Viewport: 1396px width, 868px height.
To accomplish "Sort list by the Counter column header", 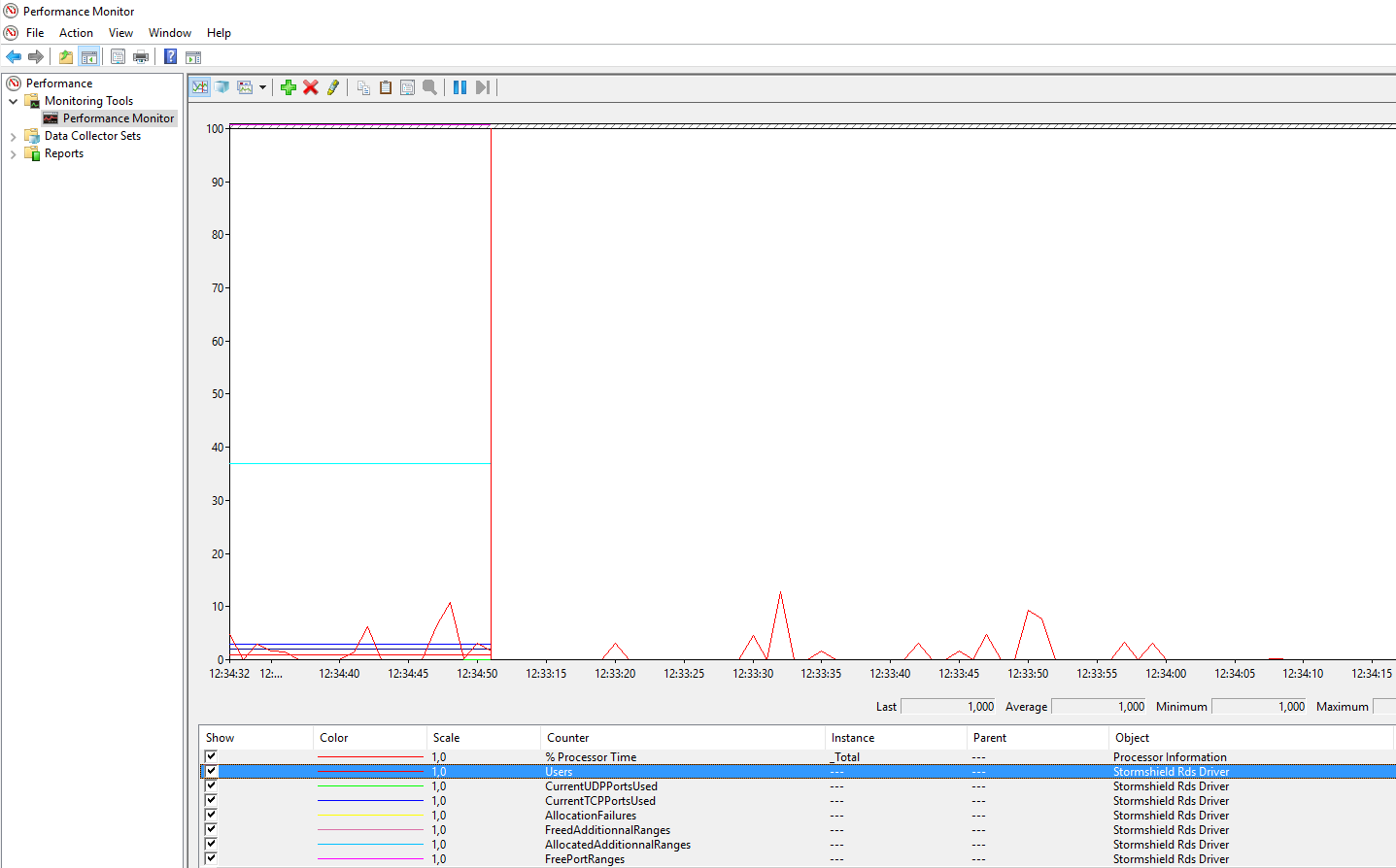I will (x=568, y=738).
